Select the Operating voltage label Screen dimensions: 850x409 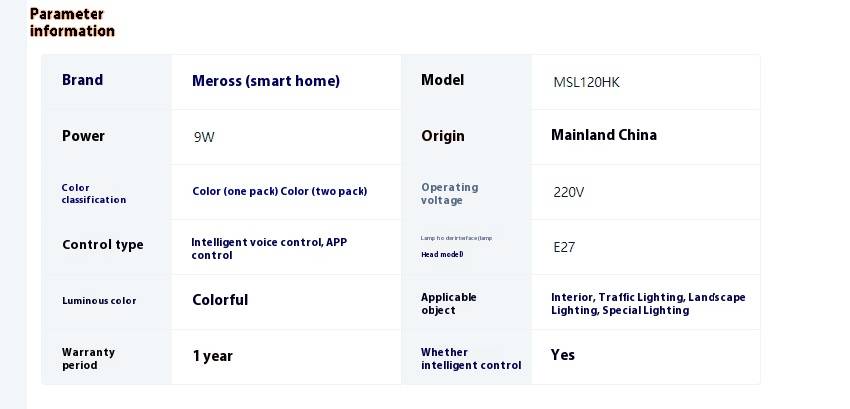tap(449, 194)
